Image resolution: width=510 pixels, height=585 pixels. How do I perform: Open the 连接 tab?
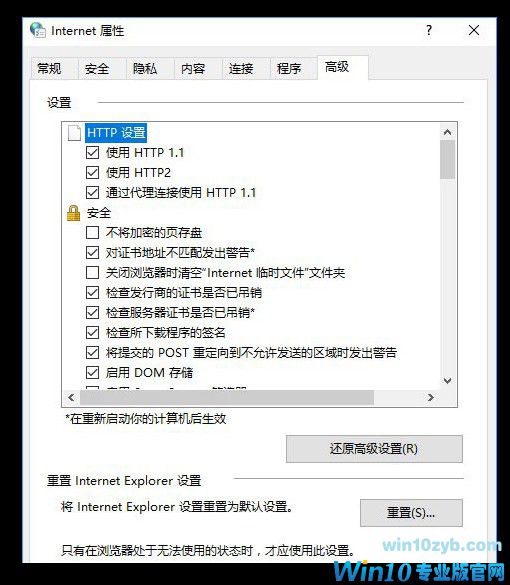[241, 69]
